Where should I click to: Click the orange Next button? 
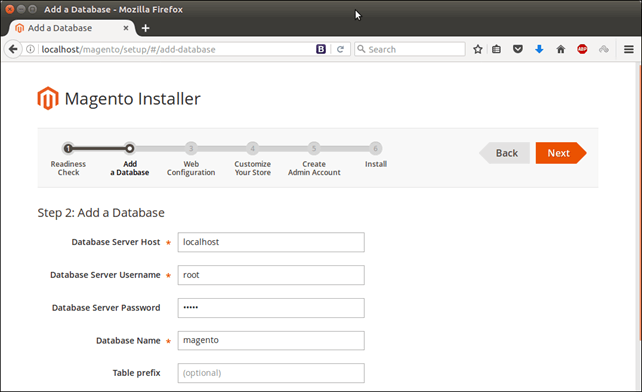(561, 153)
